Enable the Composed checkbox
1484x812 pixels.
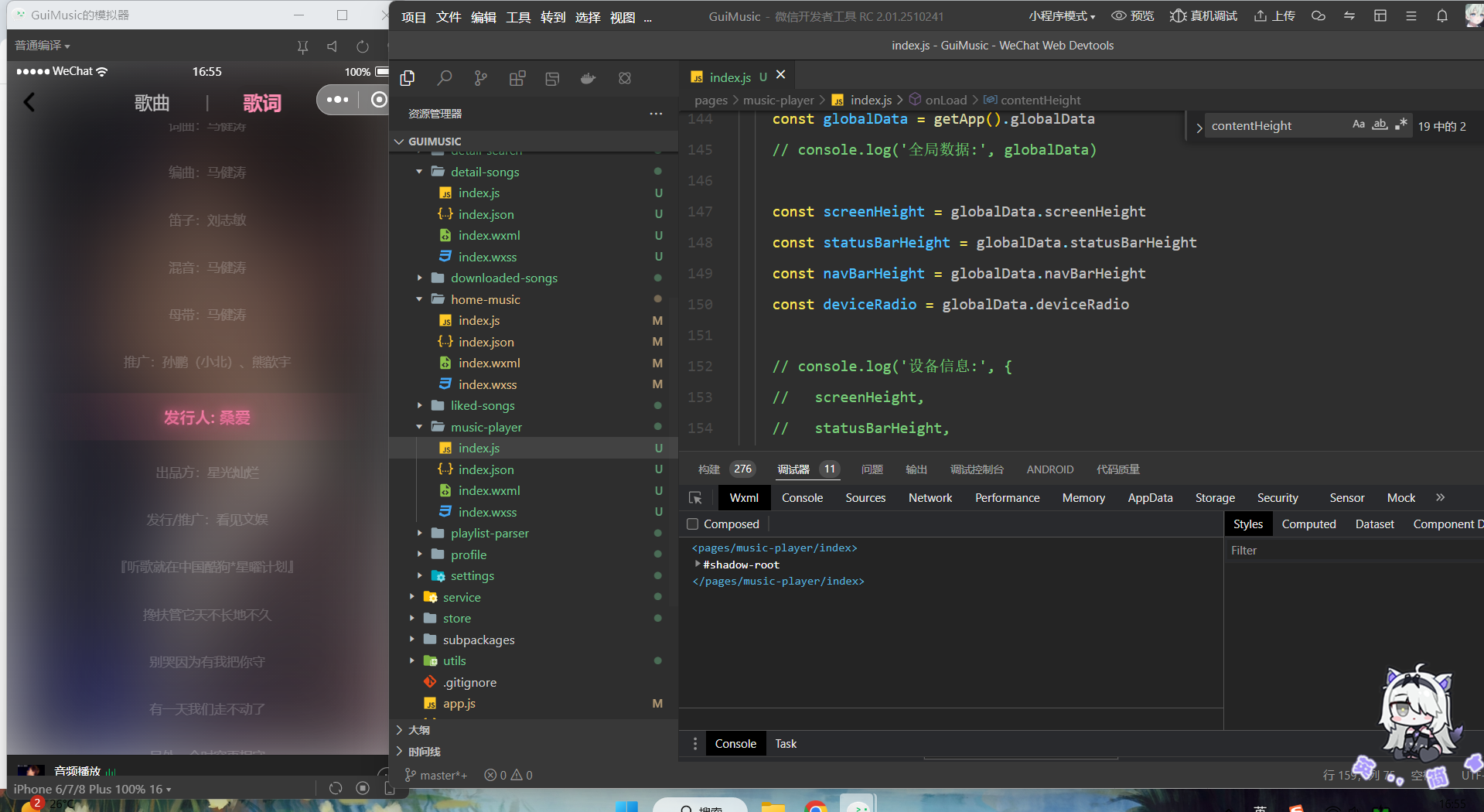(693, 524)
